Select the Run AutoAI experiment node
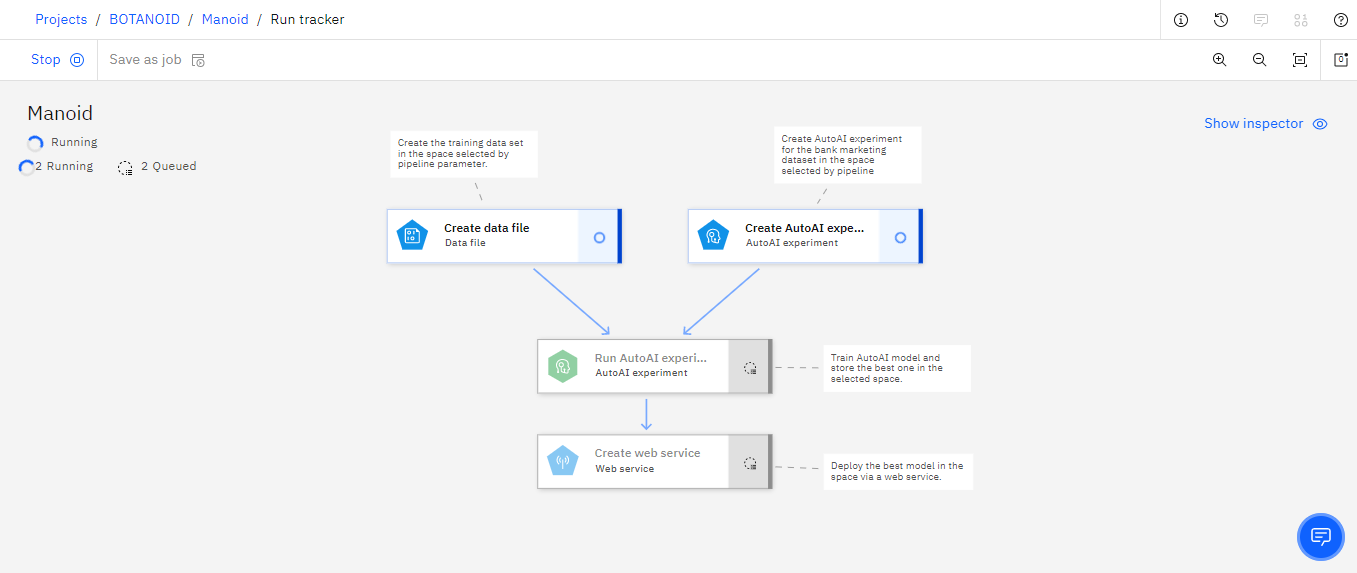1357x573 pixels. pyautogui.click(x=654, y=366)
